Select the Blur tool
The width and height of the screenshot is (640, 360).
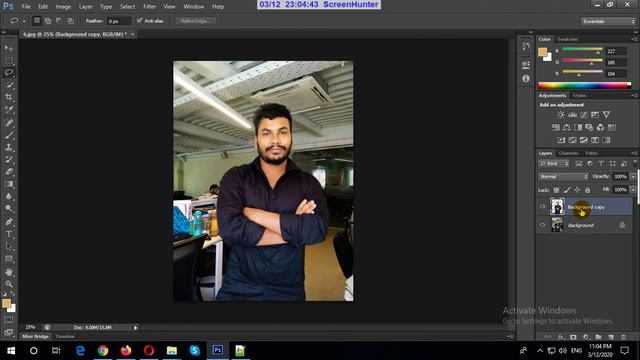9,196
